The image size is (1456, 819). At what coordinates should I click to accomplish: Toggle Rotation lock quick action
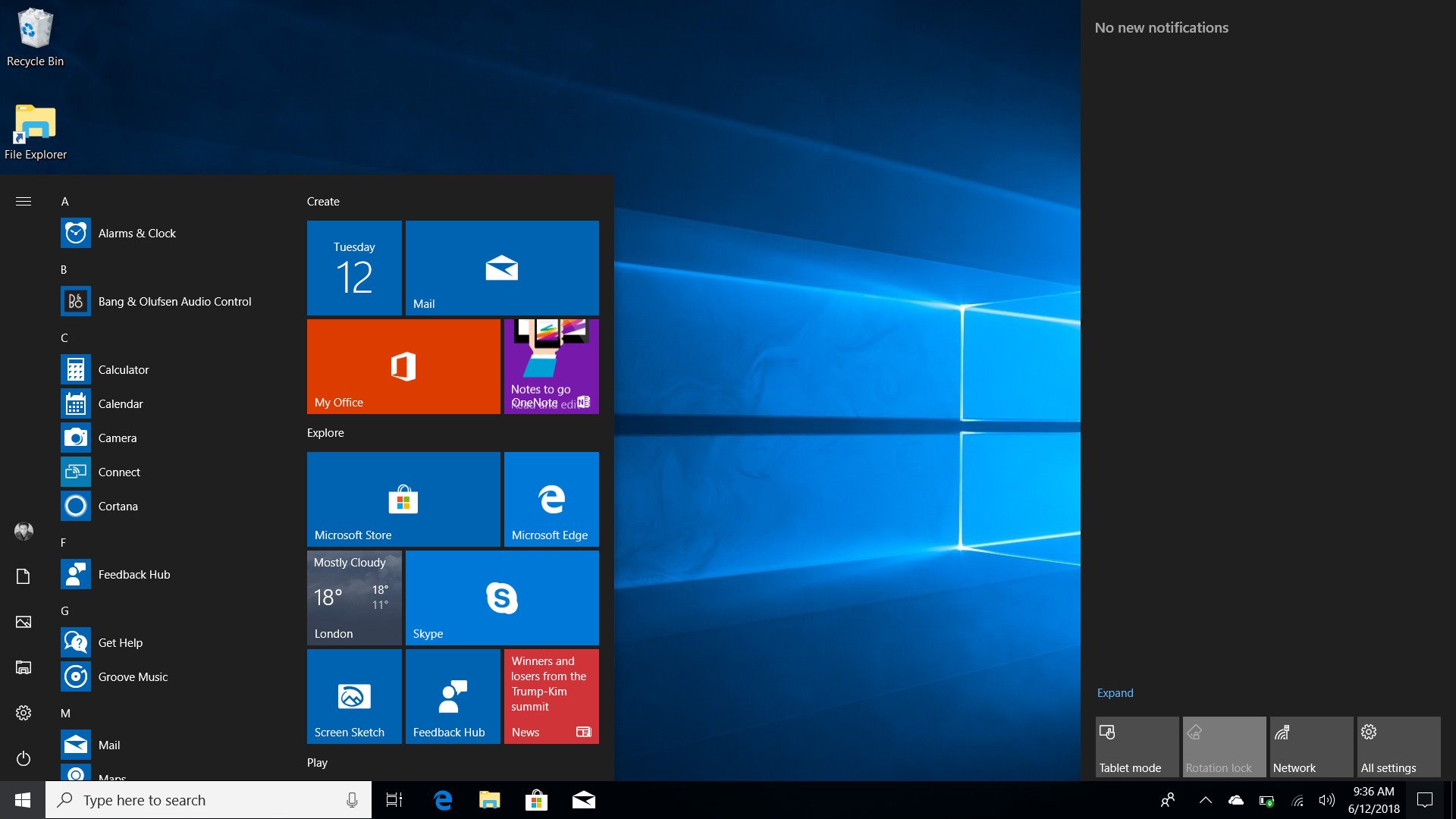click(x=1225, y=747)
